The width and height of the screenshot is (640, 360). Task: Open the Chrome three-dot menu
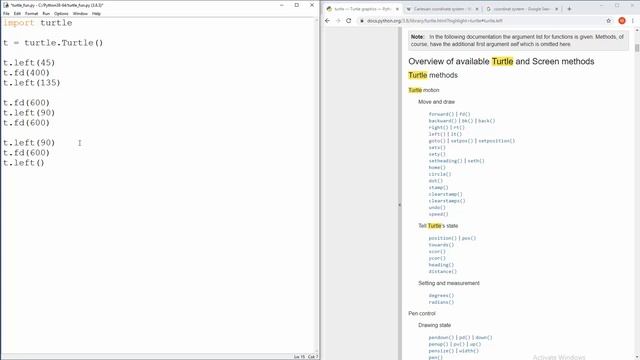(x=633, y=21)
